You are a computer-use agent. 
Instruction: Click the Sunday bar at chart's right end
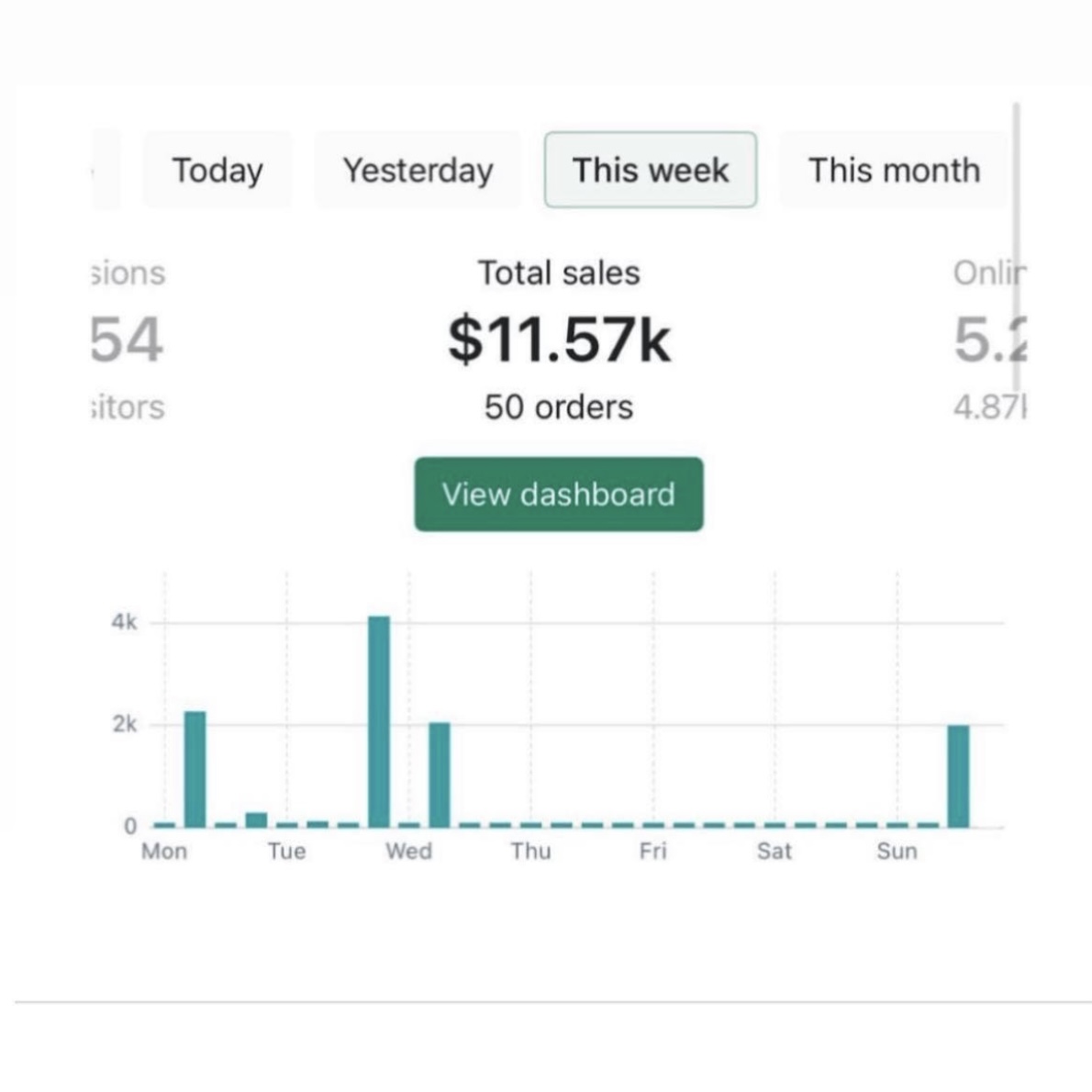(x=958, y=776)
